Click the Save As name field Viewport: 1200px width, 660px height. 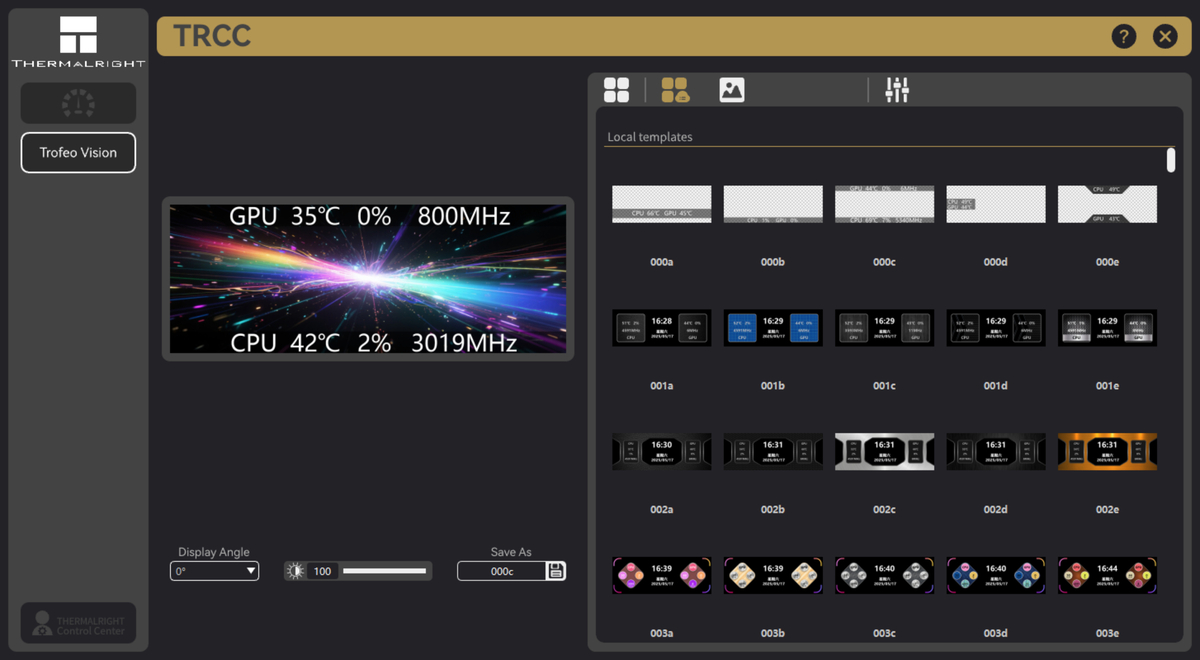pyautogui.click(x=502, y=571)
